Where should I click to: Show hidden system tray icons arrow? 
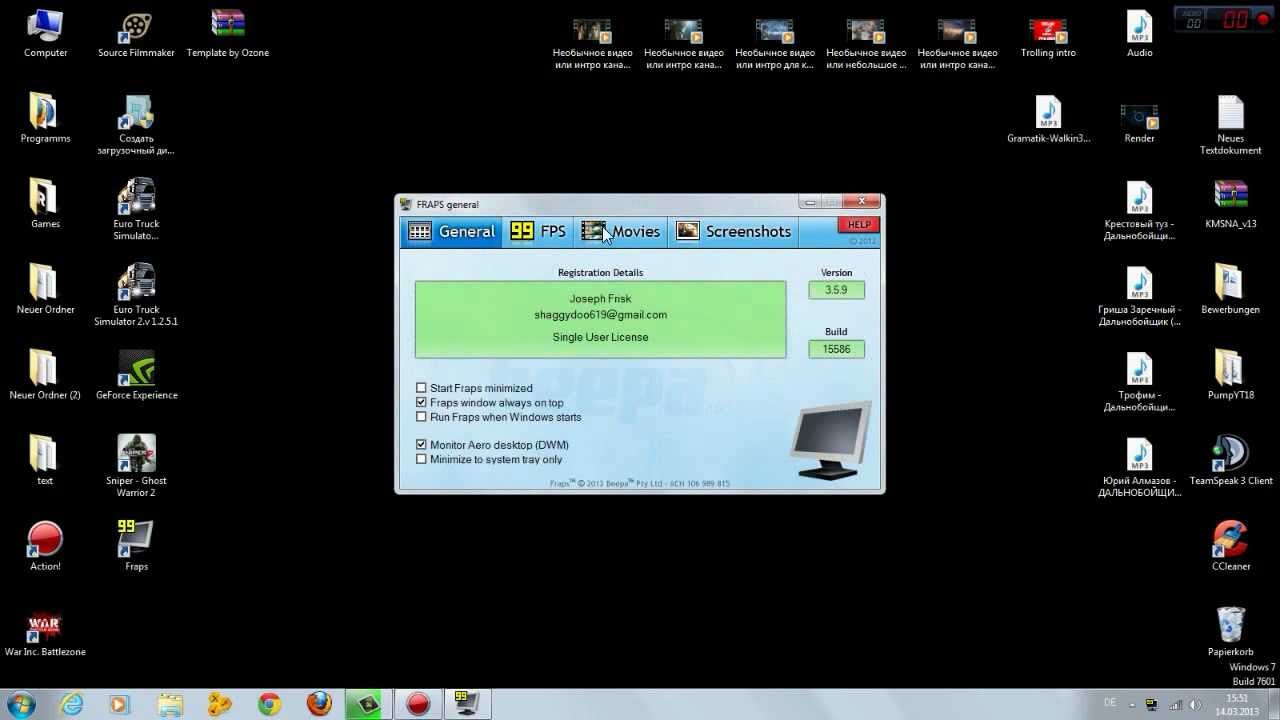click(1132, 704)
